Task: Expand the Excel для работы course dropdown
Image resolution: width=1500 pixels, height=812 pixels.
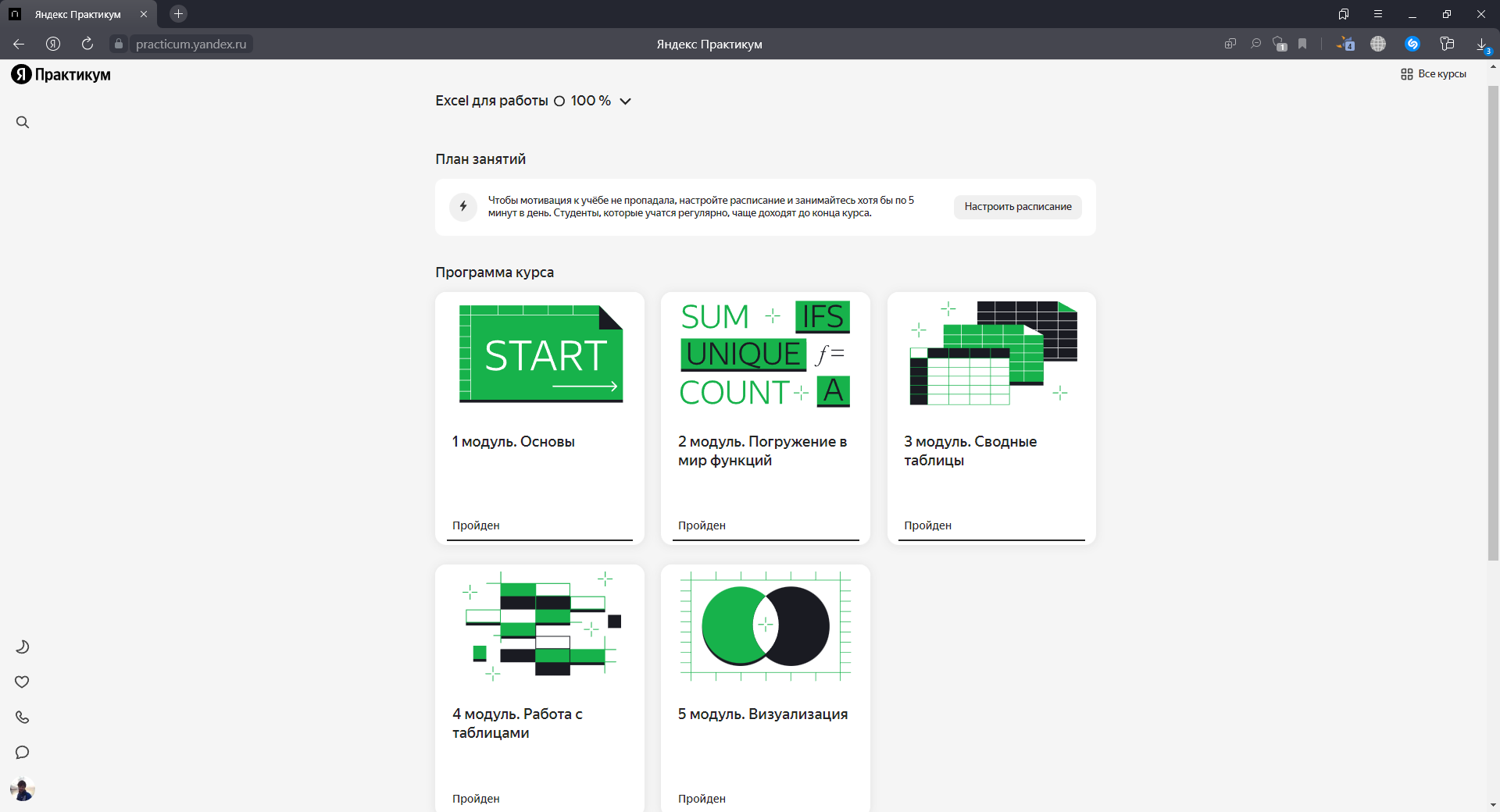Action: pyautogui.click(x=625, y=101)
